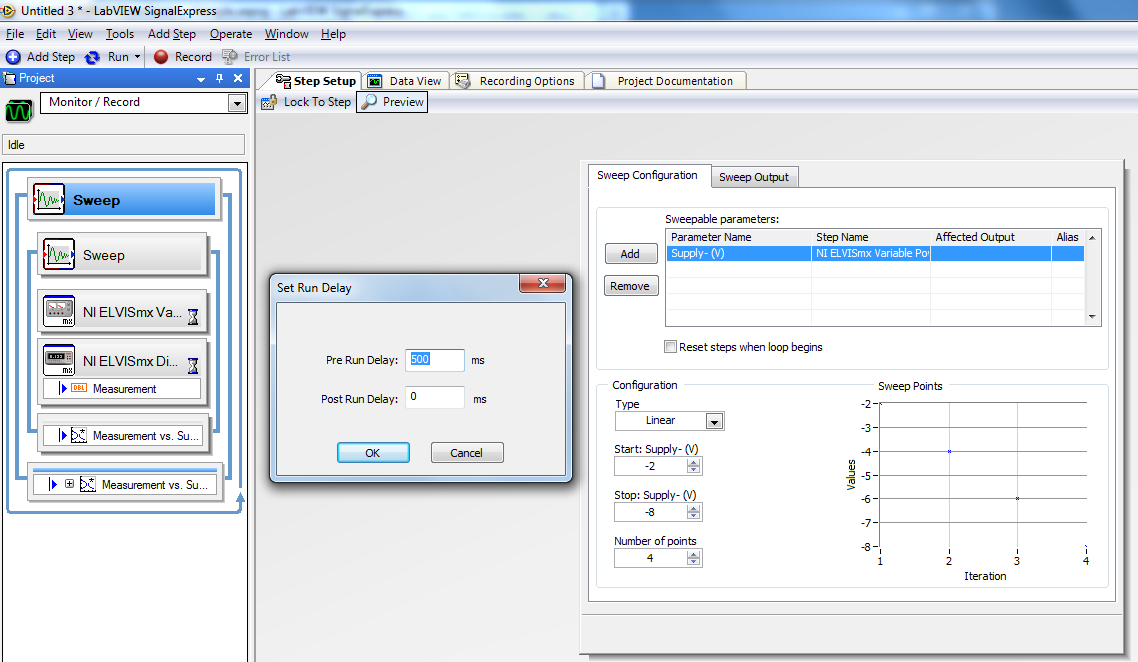Viewport: 1138px width, 662px height.
Task: Click the Step Name column header
Action: point(871,237)
